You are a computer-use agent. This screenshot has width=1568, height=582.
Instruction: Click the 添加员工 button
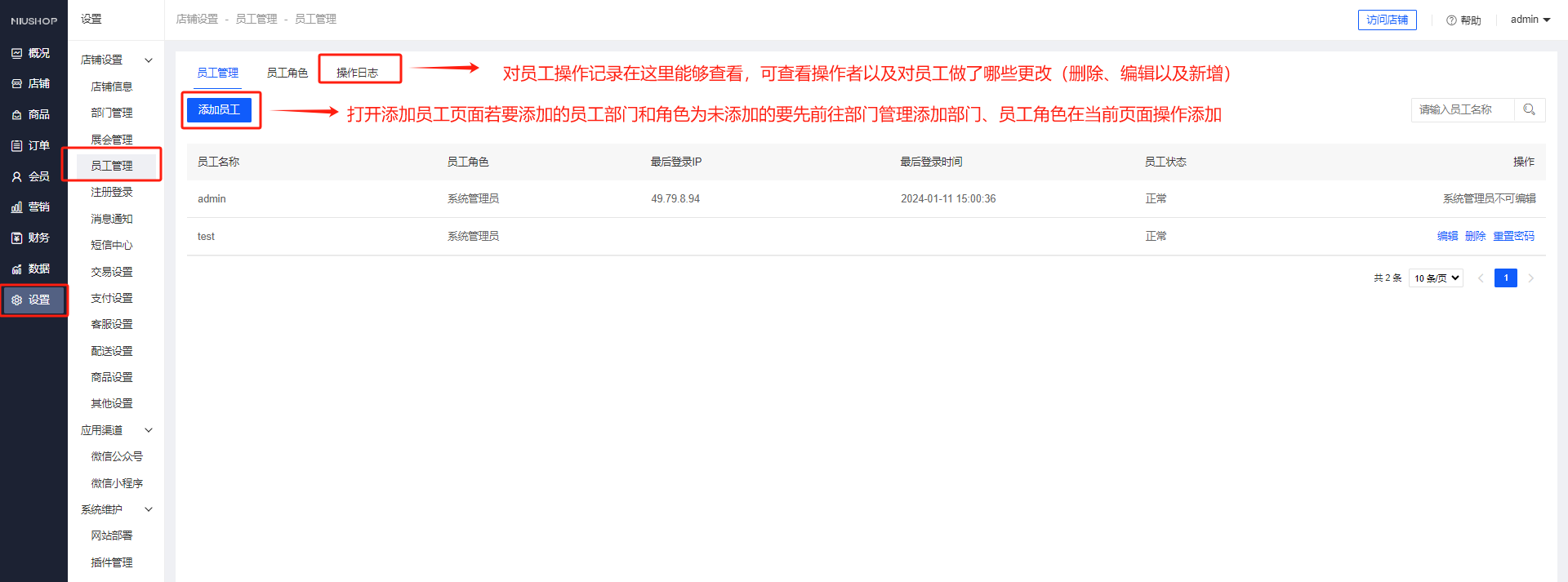[x=219, y=109]
